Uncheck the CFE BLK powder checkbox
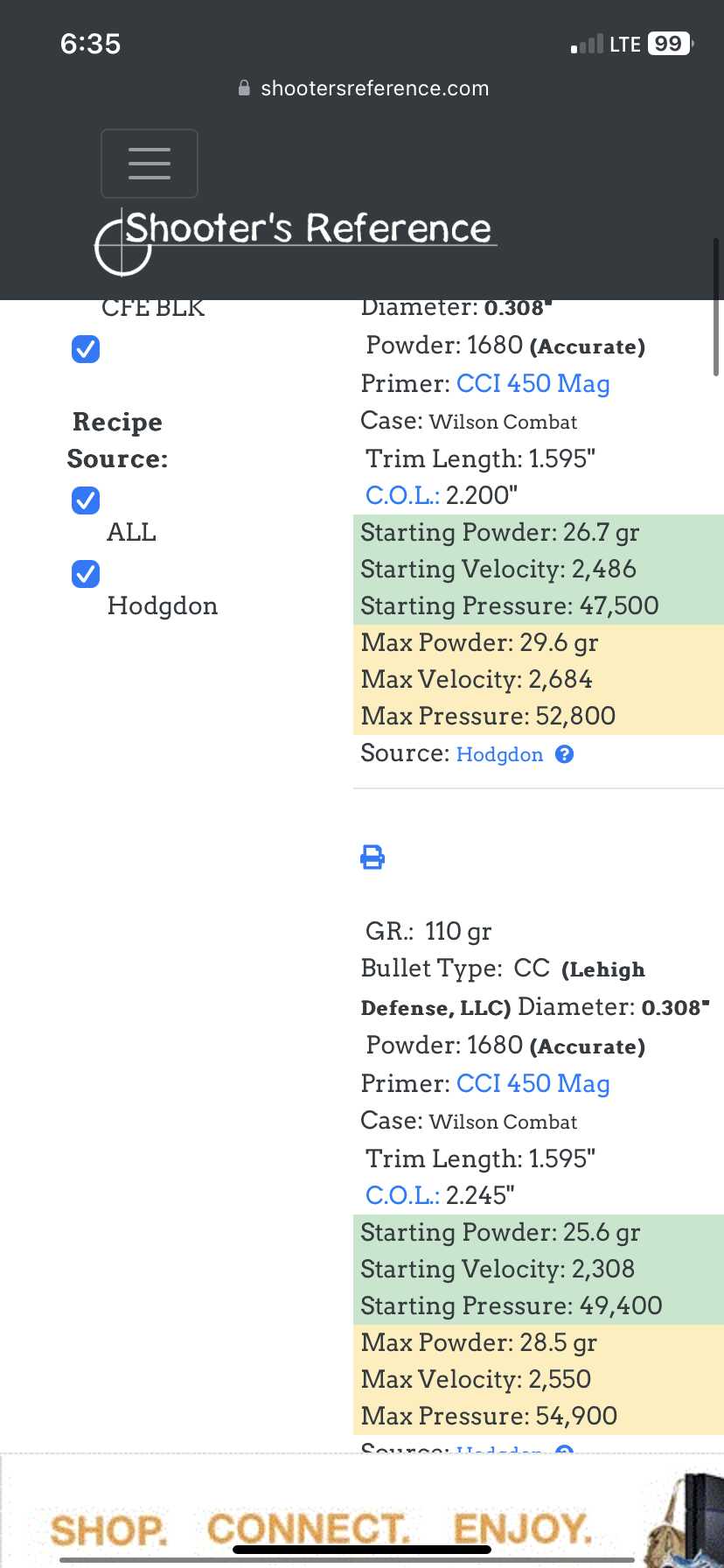The image size is (724, 1568). [86, 349]
